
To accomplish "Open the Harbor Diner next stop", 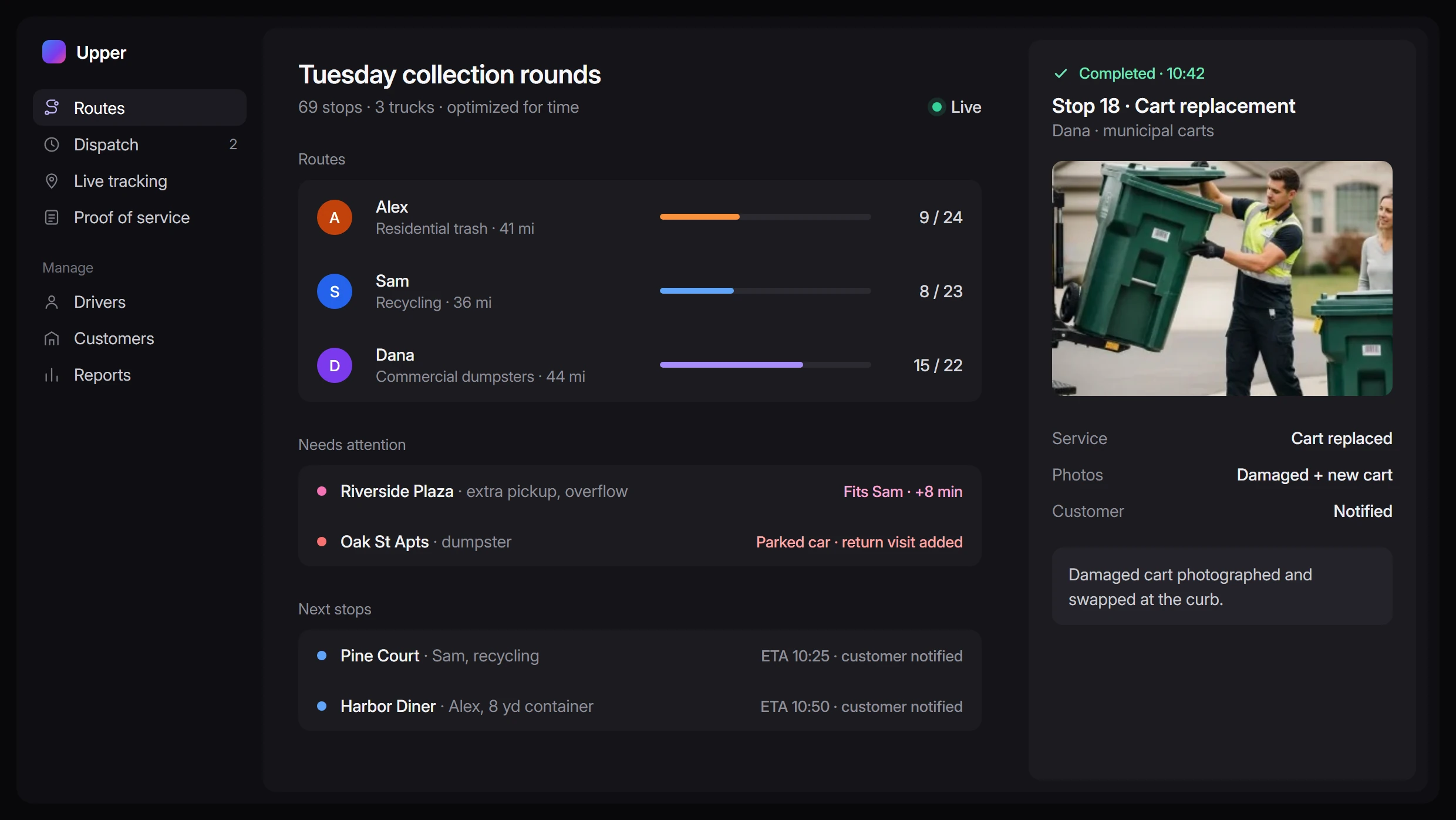I will tap(639, 706).
